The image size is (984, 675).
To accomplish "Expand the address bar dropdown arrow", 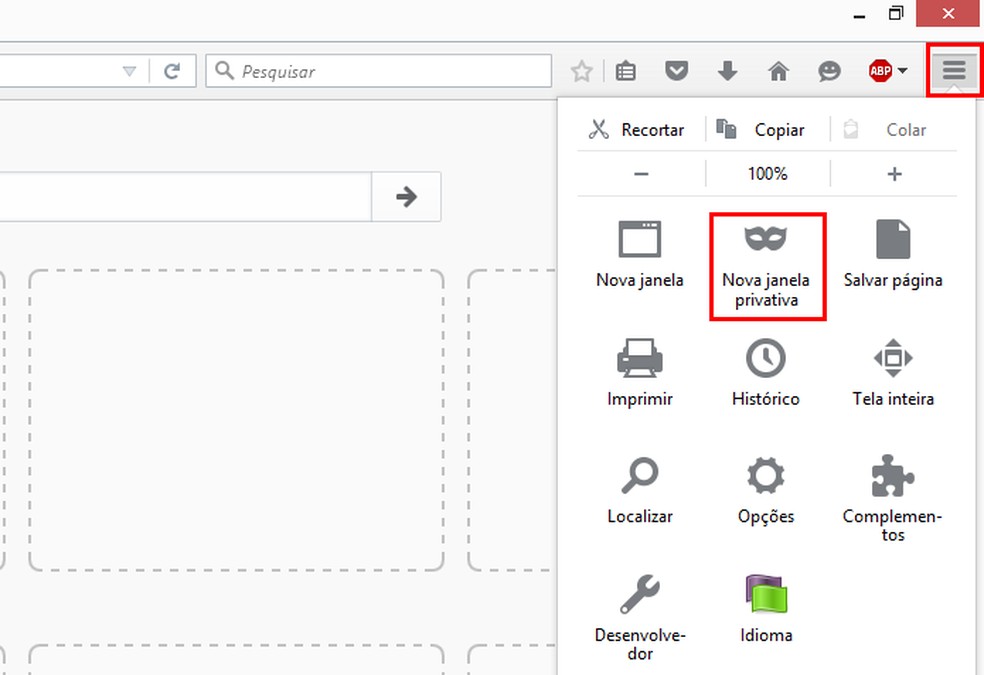I will pos(130,71).
